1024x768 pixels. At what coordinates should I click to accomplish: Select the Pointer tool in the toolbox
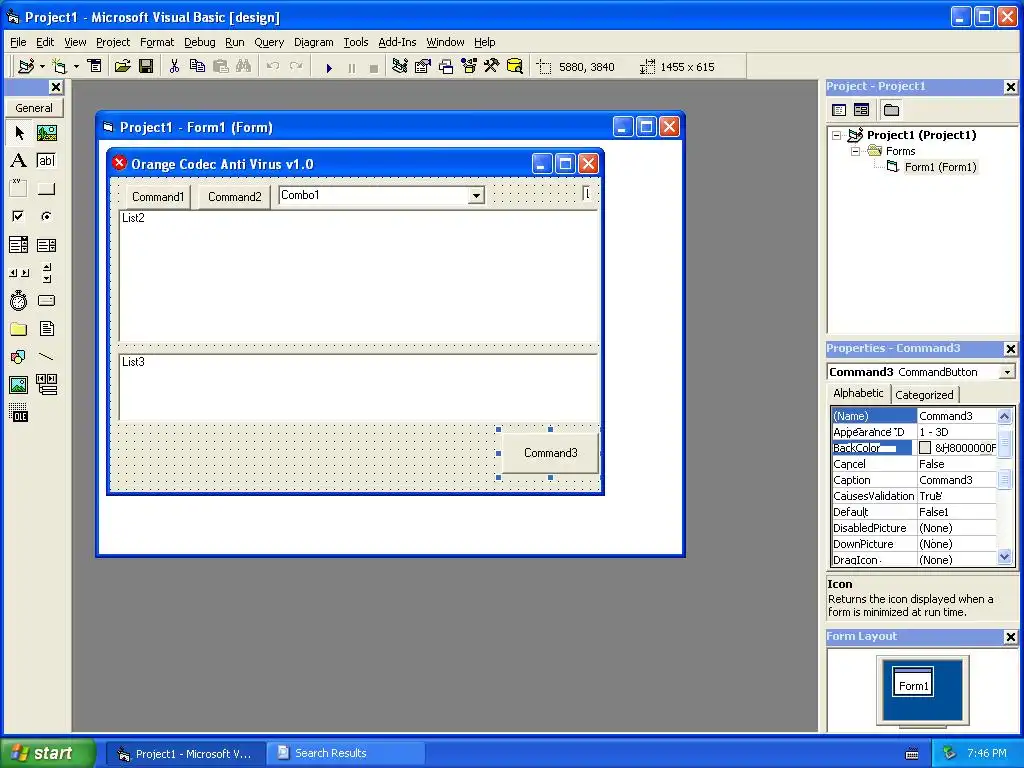point(19,133)
